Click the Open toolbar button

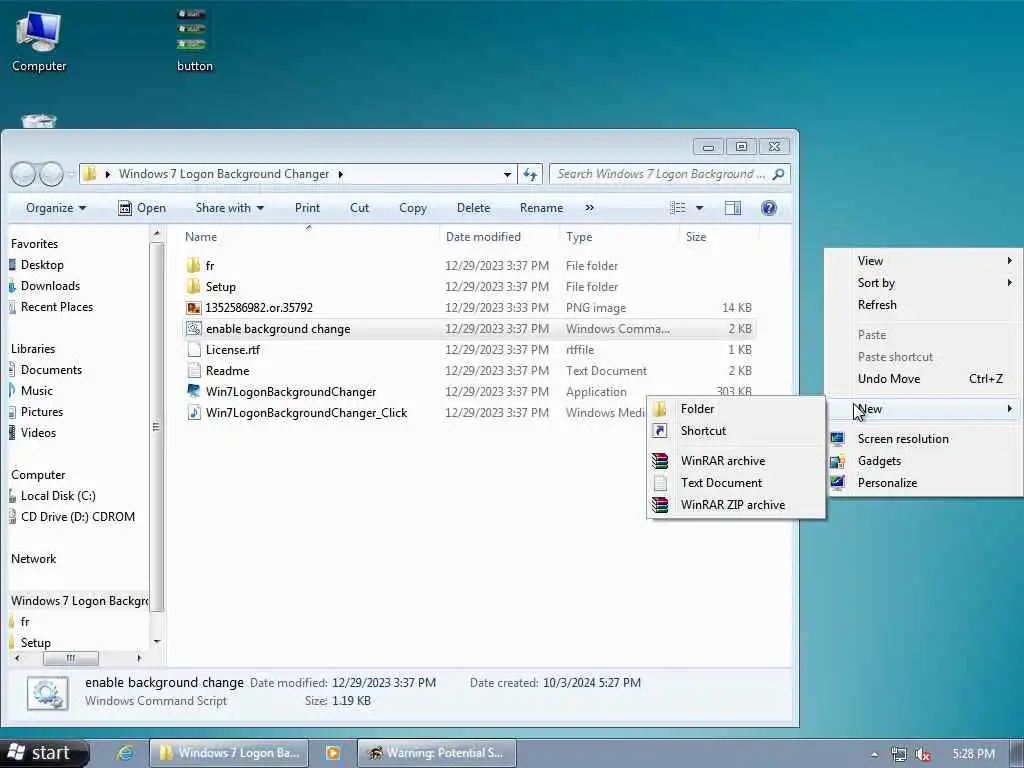[142, 208]
